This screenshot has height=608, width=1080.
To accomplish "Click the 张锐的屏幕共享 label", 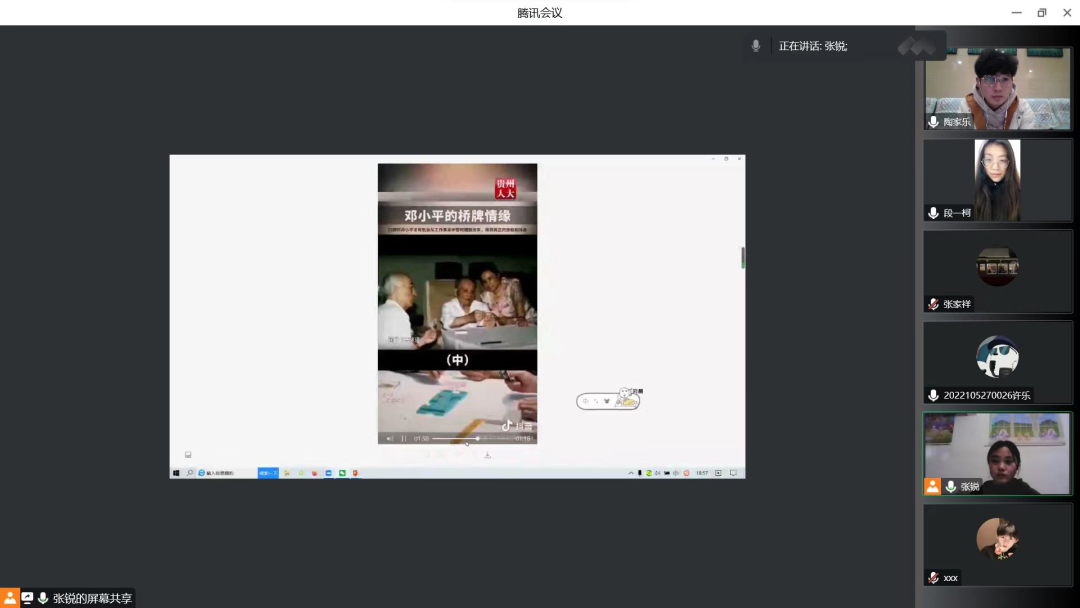I will coord(92,598).
